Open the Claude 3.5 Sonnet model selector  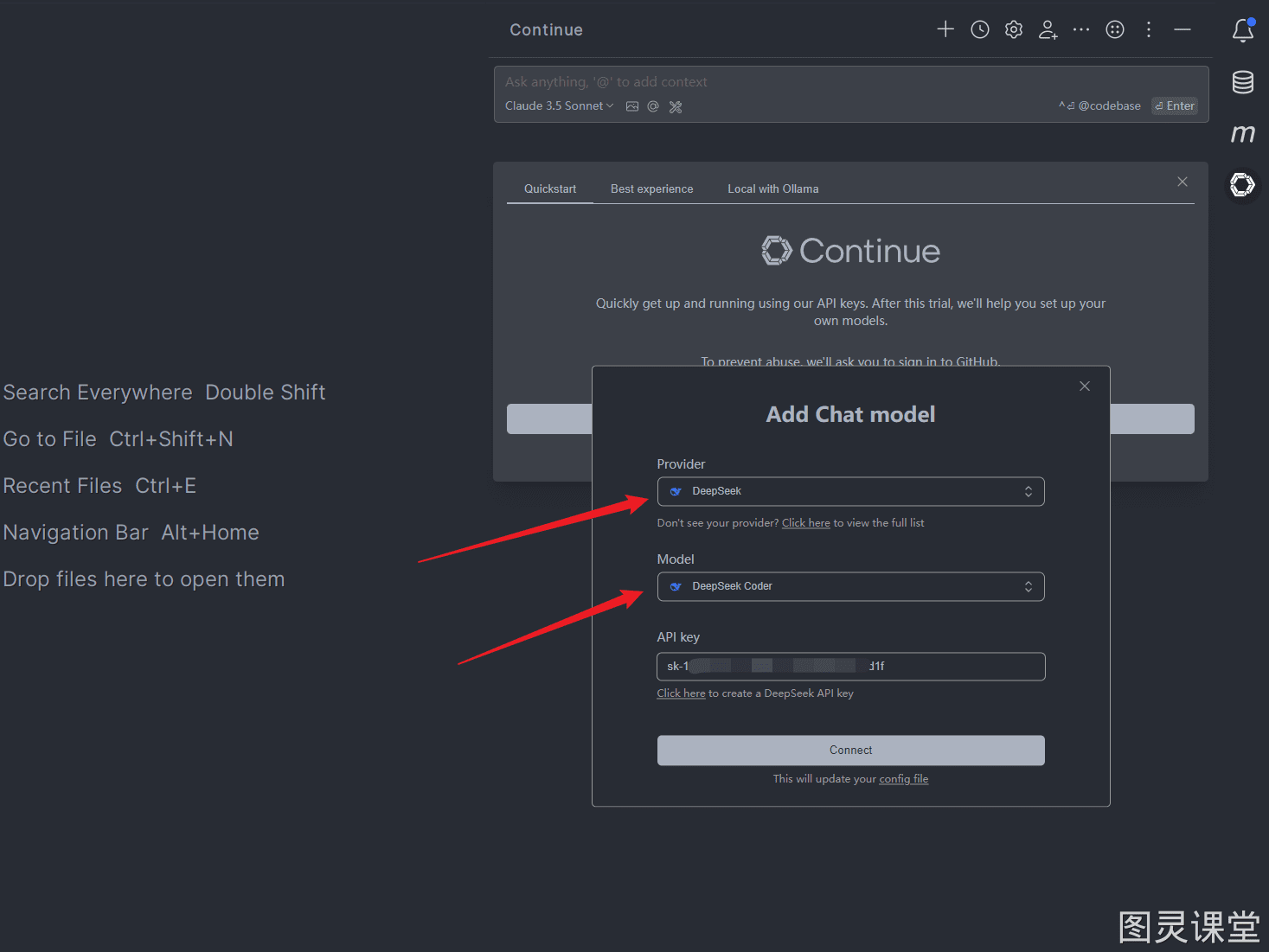pyautogui.click(x=560, y=105)
